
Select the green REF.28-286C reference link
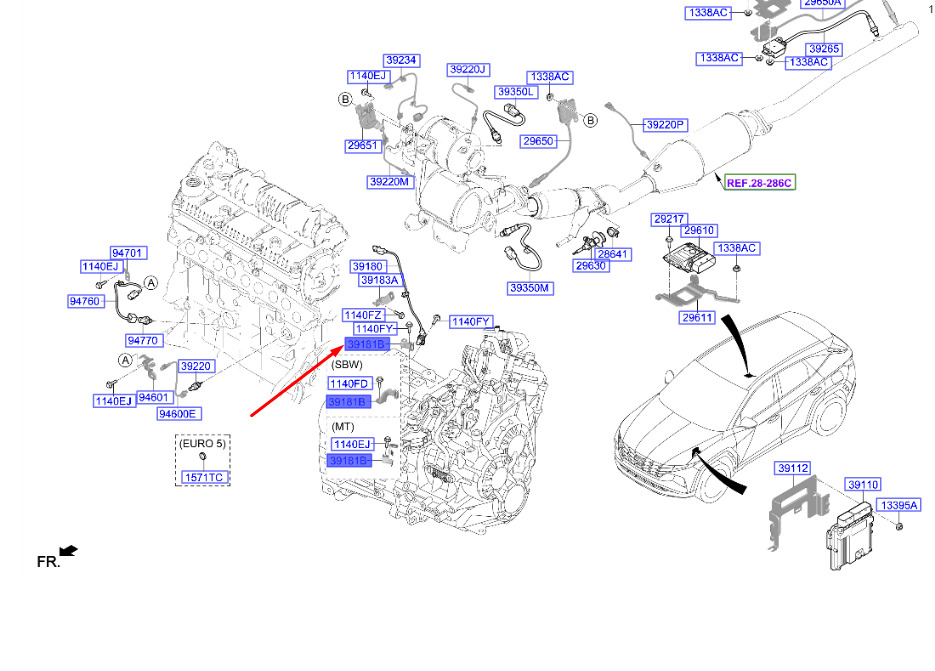coord(759,183)
